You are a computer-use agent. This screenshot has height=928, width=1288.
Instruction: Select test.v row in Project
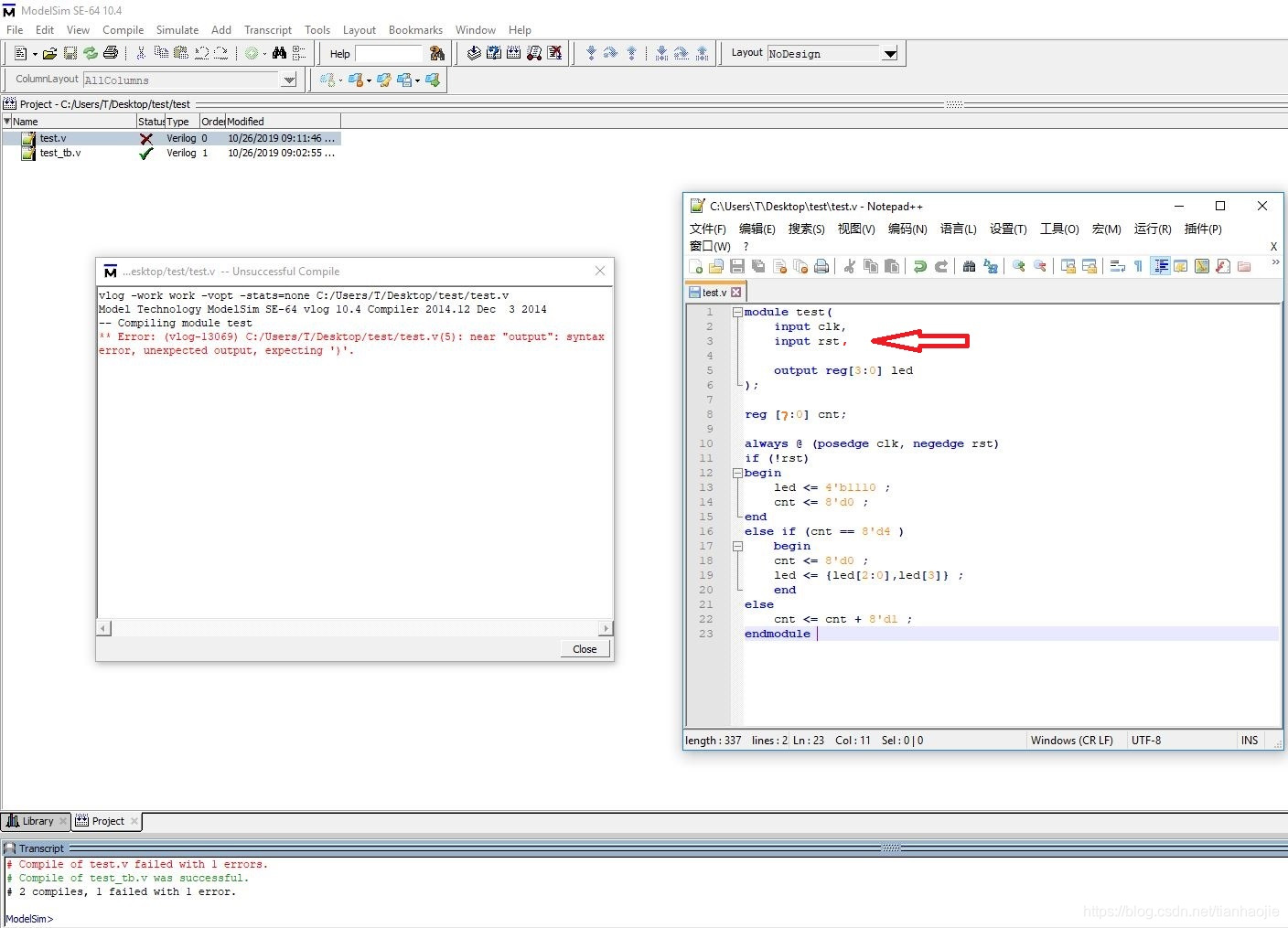(171, 138)
